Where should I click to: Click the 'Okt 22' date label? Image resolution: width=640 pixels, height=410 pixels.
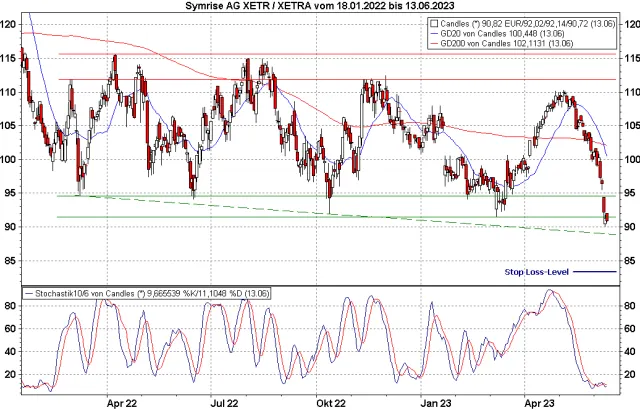(x=331, y=403)
